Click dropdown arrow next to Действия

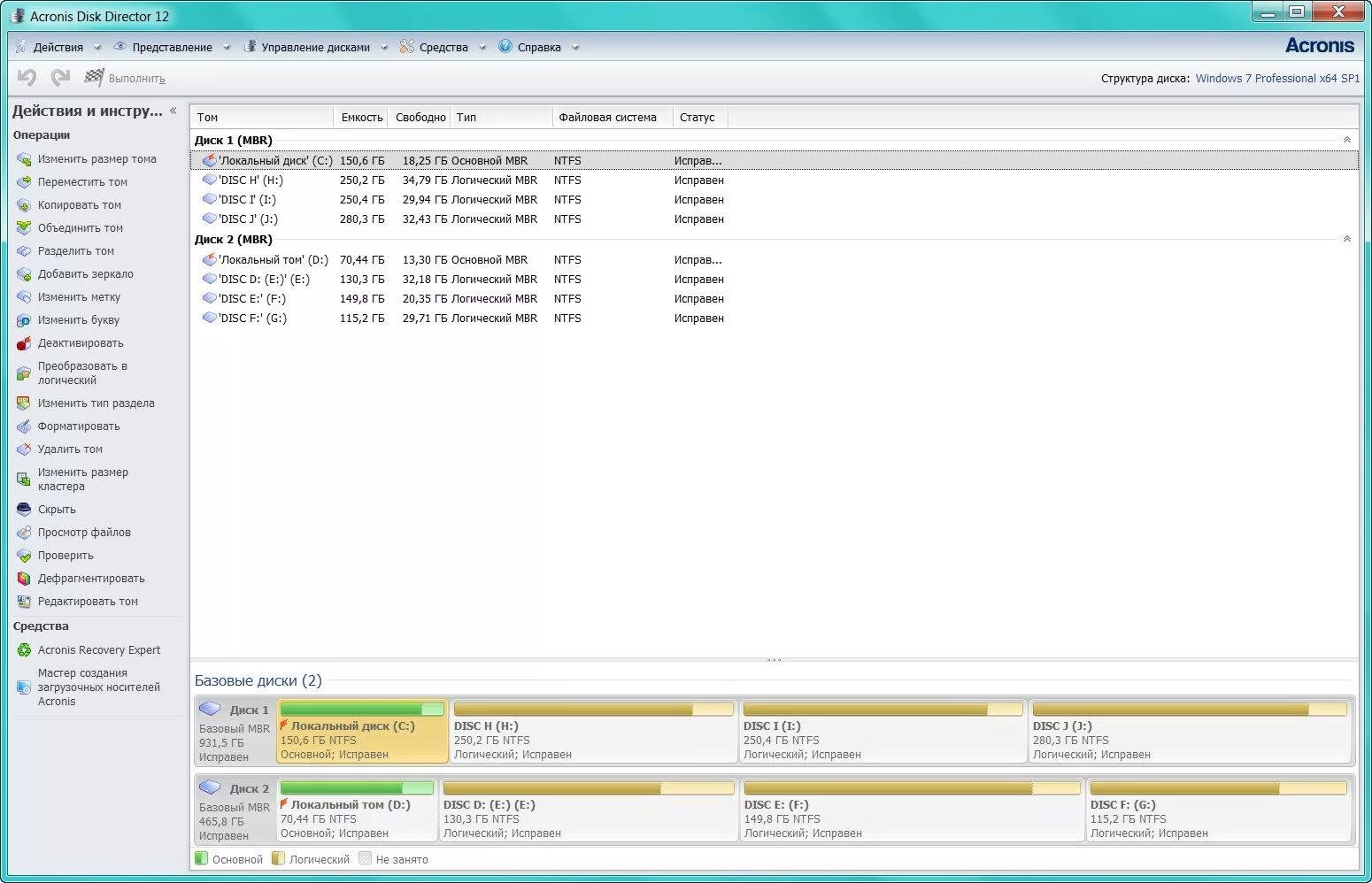point(97,48)
